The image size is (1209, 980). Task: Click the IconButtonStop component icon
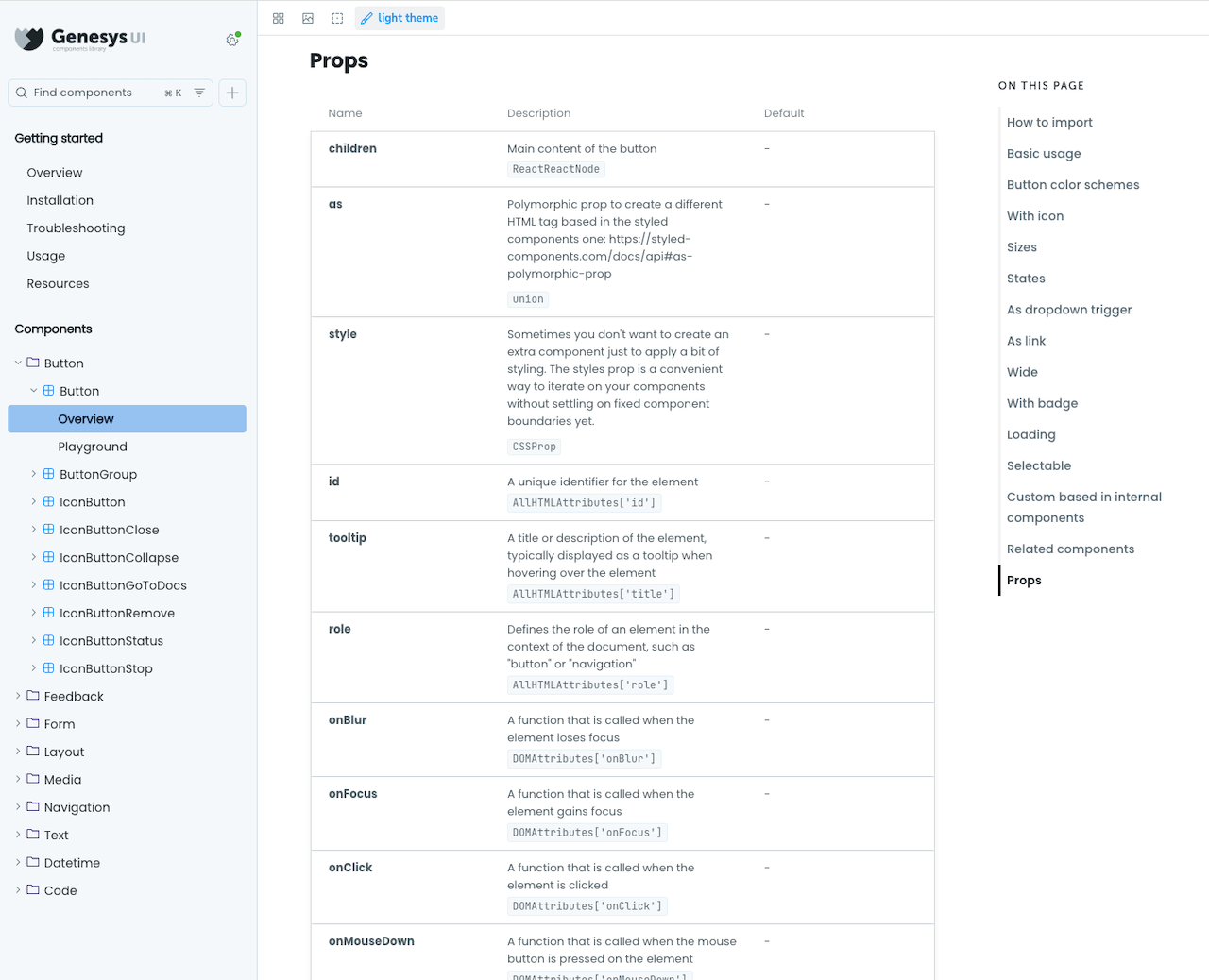click(49, 668)
